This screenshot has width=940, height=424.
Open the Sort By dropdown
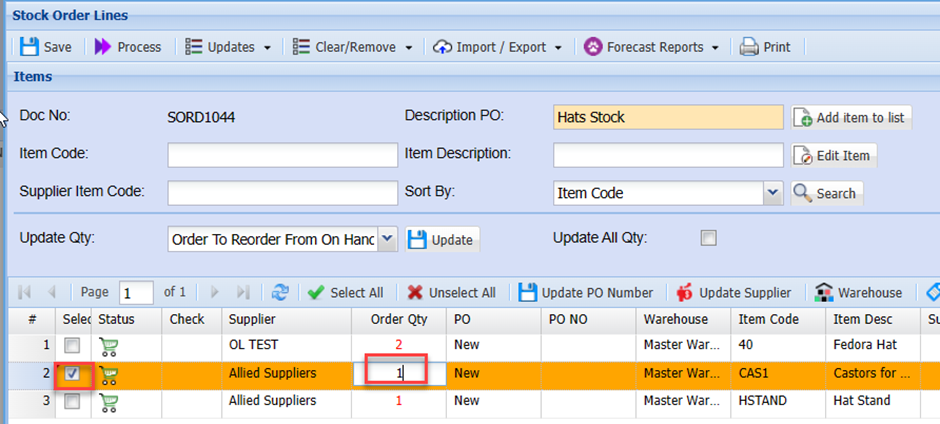tap(772, 193)
